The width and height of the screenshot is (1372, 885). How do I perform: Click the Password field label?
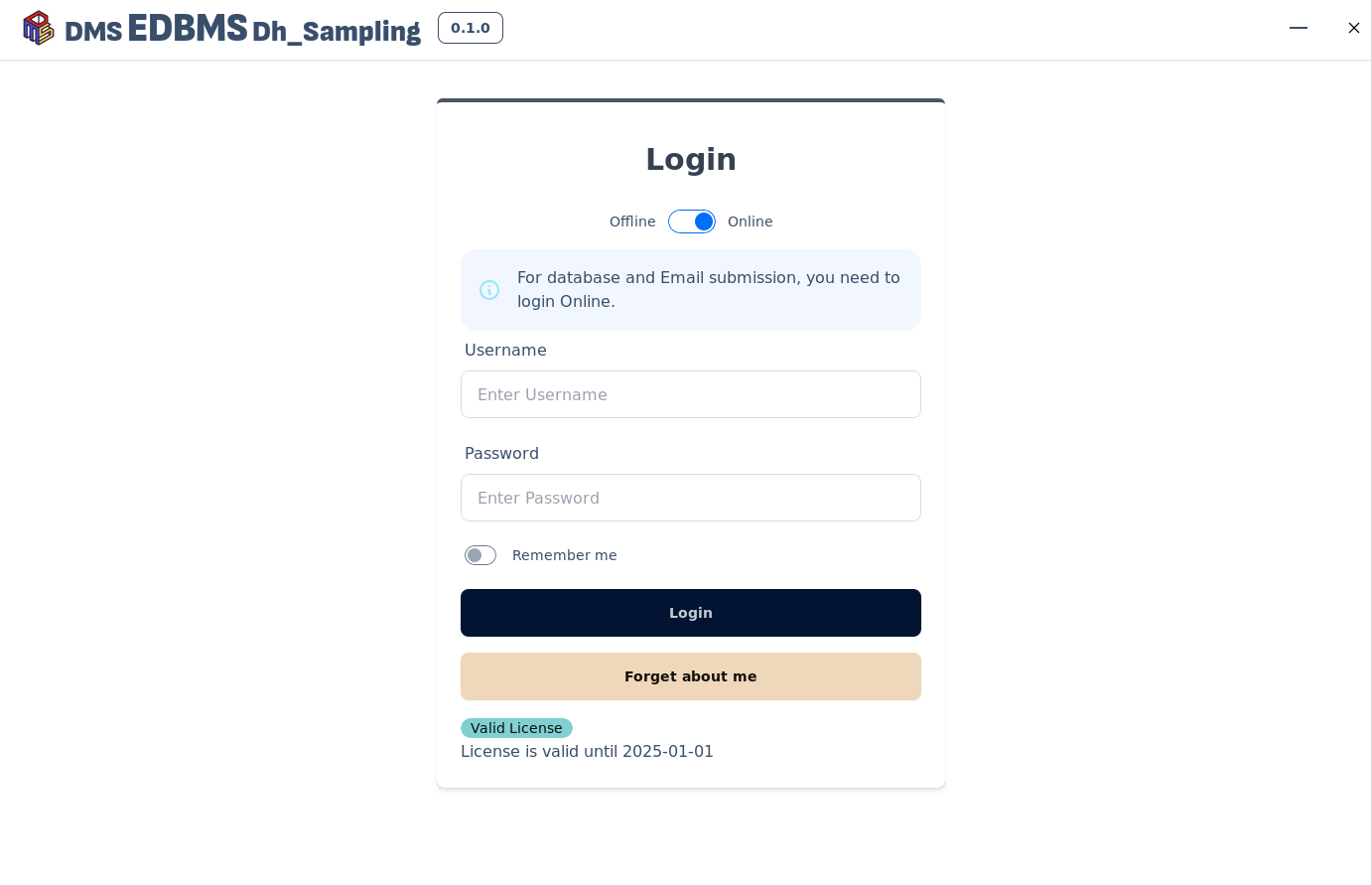point(501,453)
